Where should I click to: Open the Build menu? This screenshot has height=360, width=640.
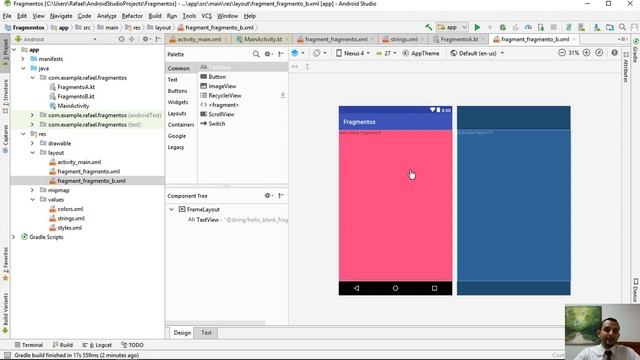[155, 16]
